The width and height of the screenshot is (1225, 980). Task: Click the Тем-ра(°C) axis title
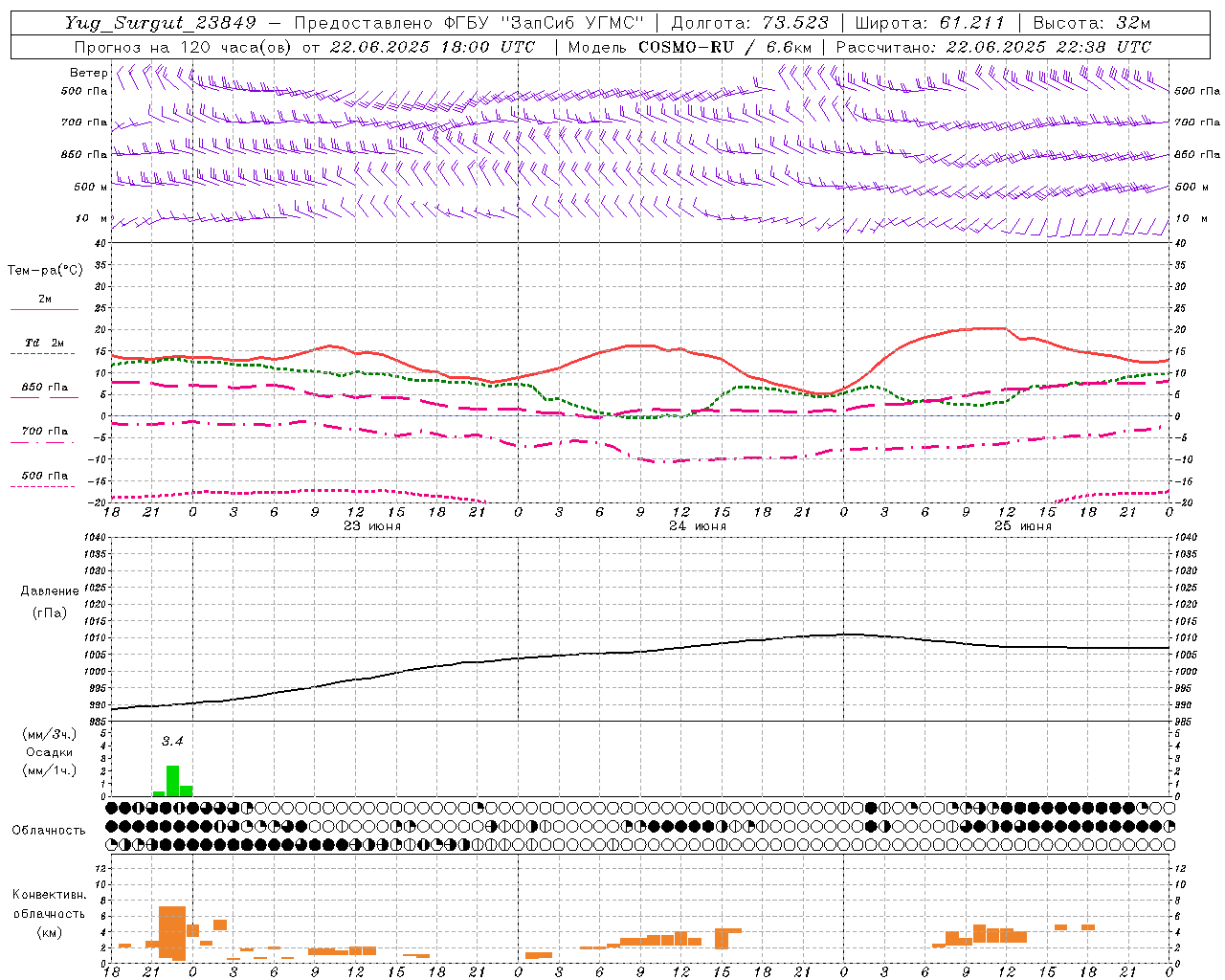coord(45,271)
